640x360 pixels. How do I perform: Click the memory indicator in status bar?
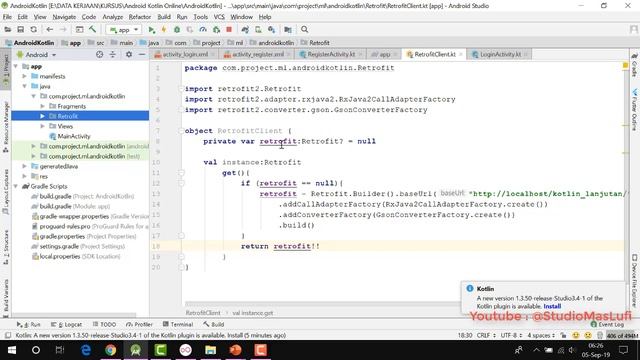[622, 336]
